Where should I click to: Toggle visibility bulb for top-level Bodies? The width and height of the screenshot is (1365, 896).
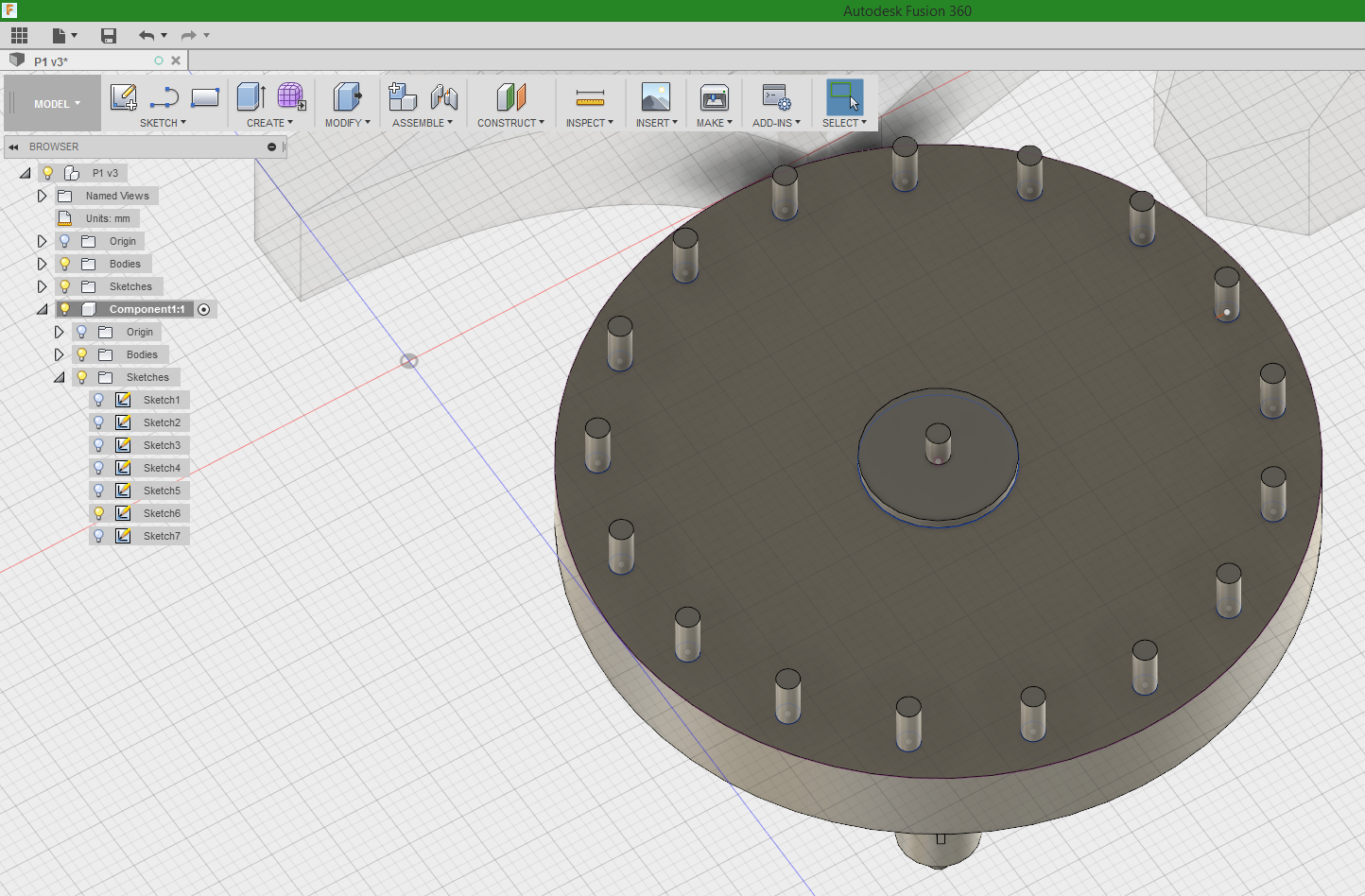click(64, 264)
